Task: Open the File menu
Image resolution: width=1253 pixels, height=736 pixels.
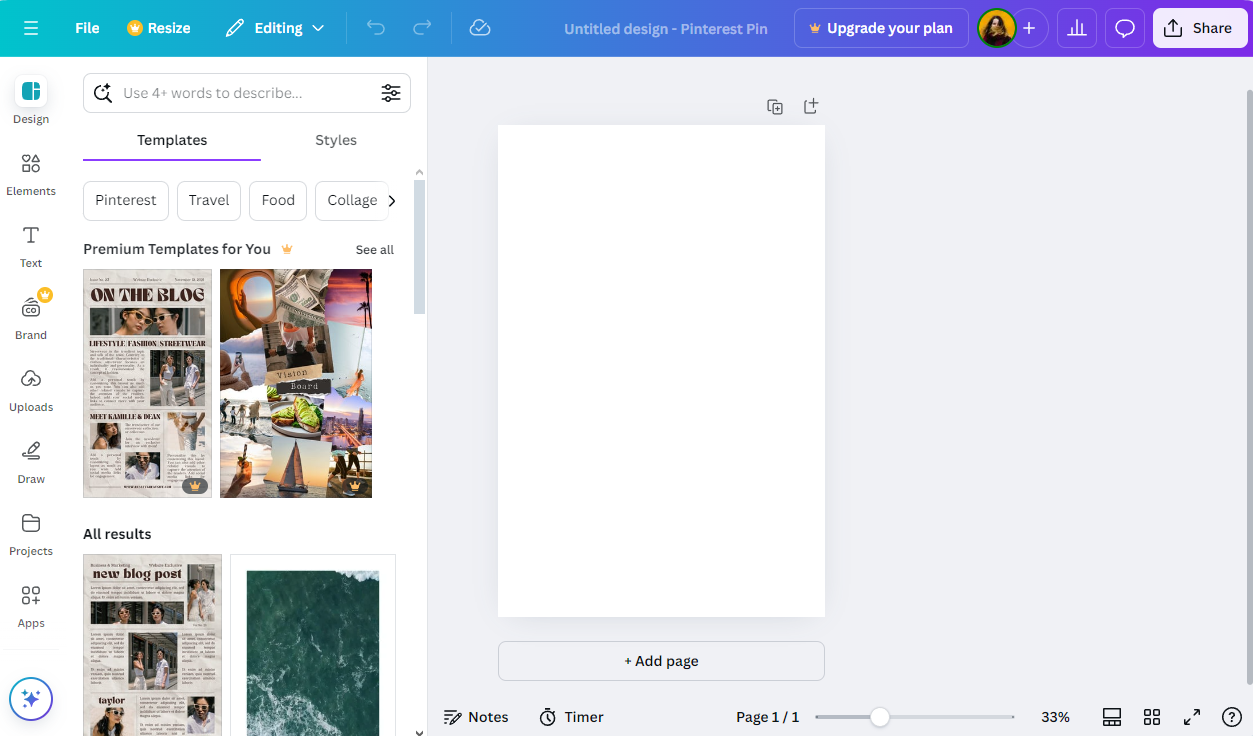Action: [87, 28]
